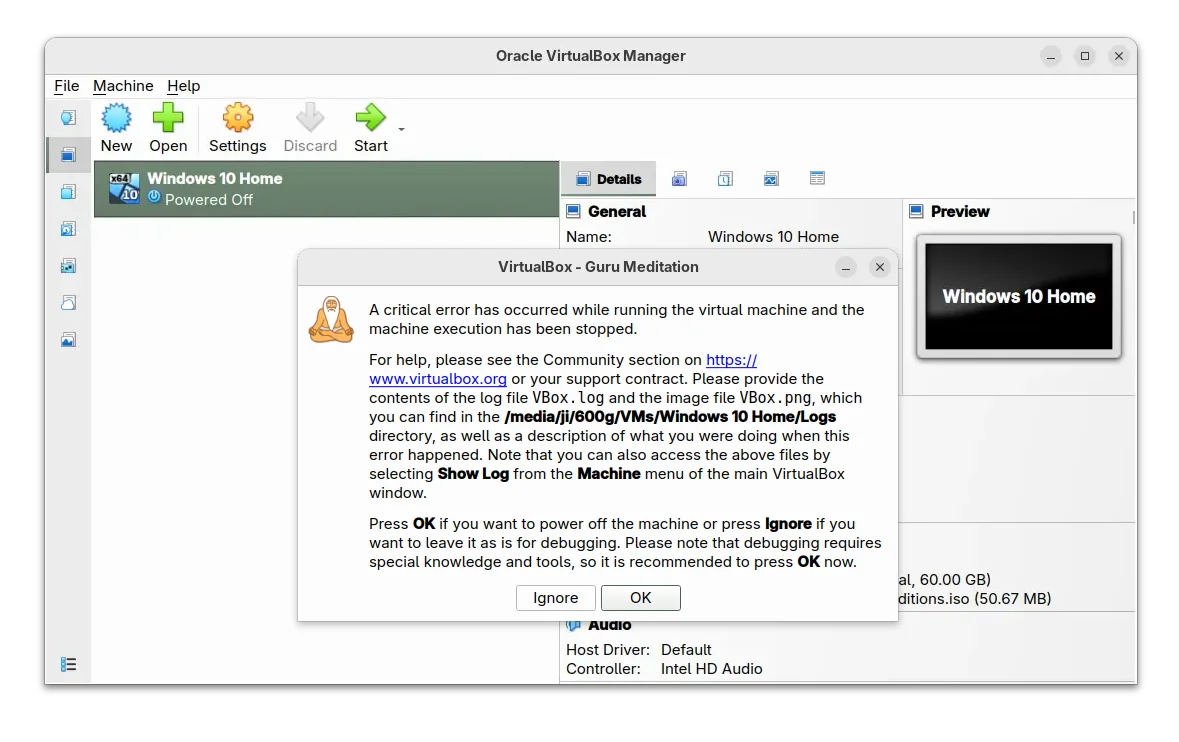Open the Extensions tool in left sidebar
The height and width of the screenshot is (742, 1179).
68,192
